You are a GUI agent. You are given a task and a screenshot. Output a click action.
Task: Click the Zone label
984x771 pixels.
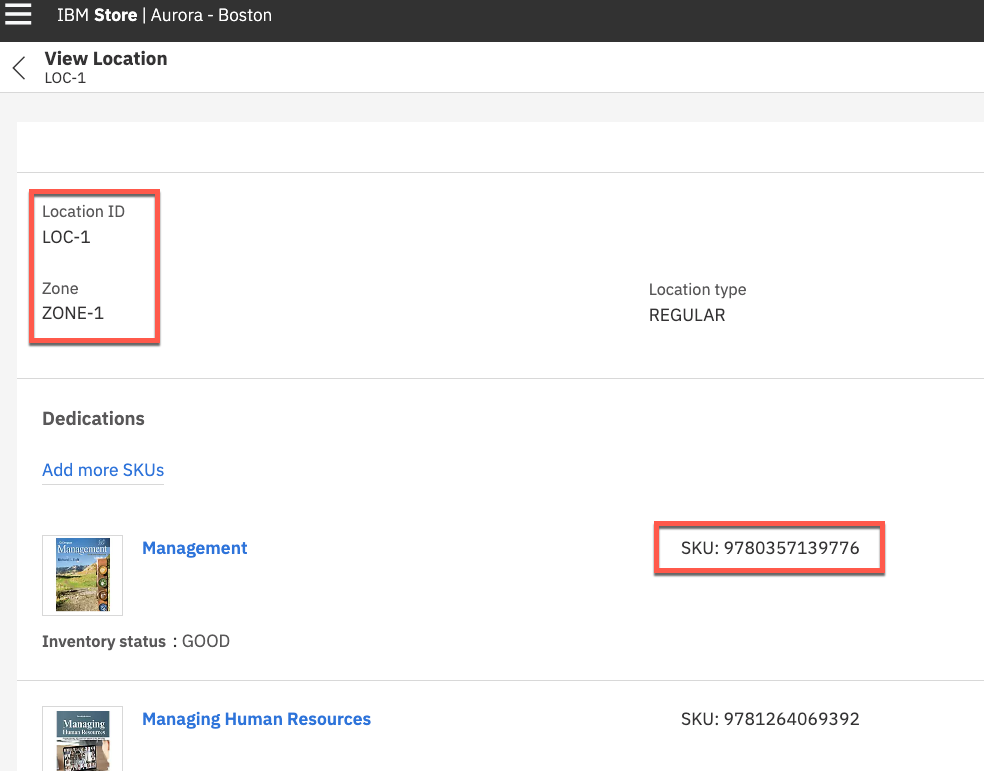coord(60,289)
